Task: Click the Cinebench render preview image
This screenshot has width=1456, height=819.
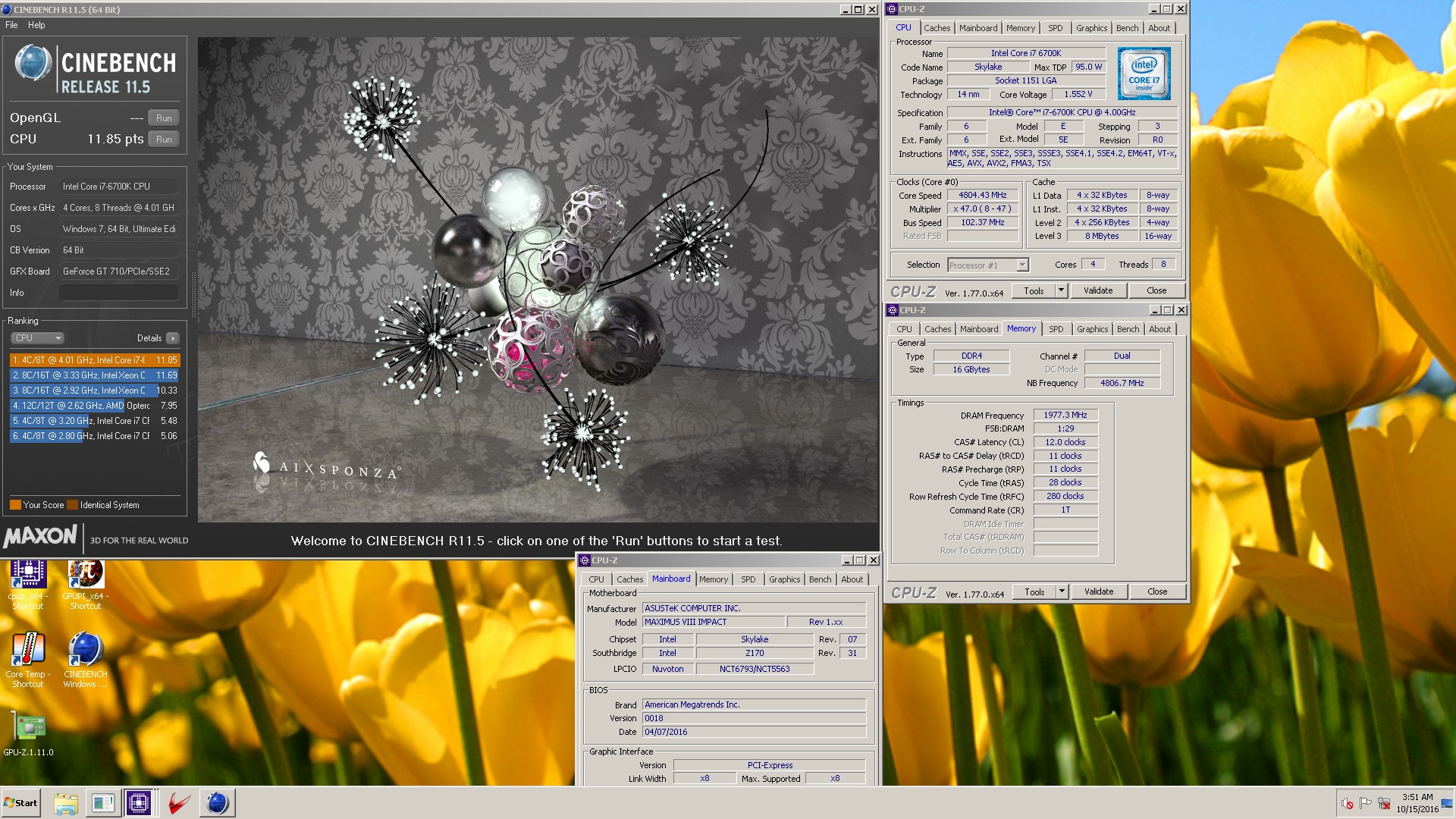Action: click(x=538, y=279)
